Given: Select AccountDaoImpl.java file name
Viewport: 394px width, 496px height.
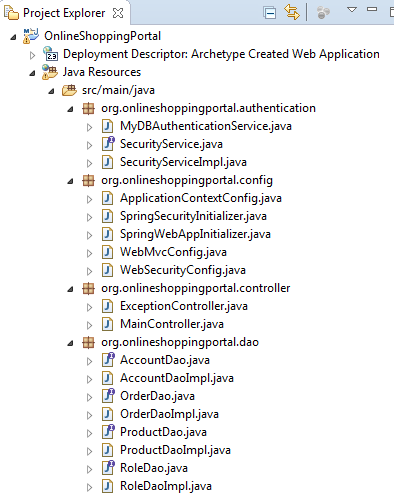Looking at the screenshot, I should click(x=177, y=378).
